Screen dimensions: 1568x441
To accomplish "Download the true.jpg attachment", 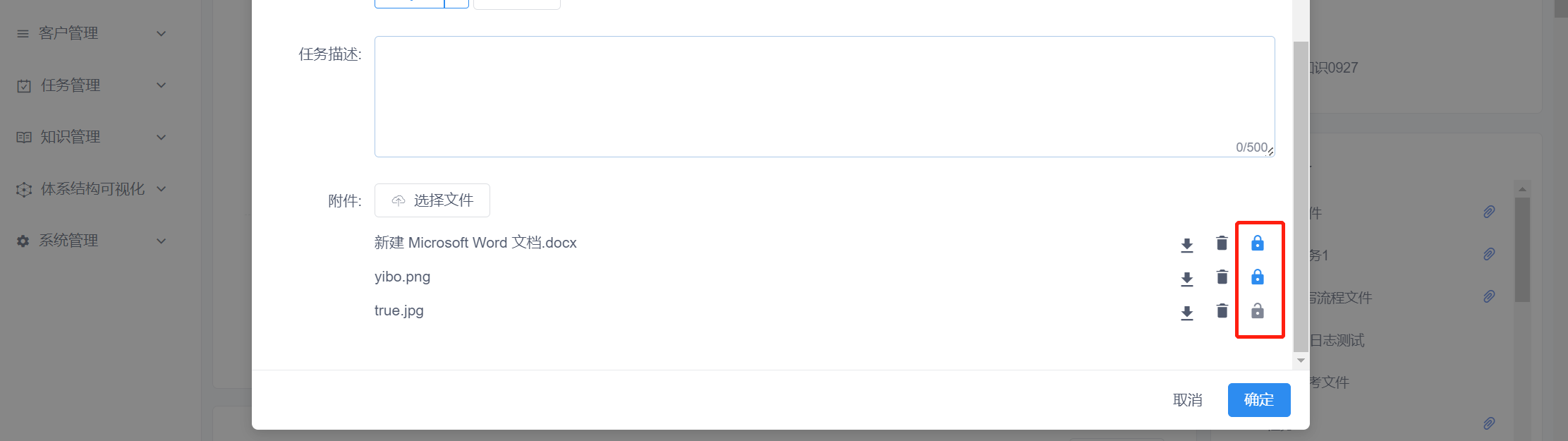I will point(1187,313).
